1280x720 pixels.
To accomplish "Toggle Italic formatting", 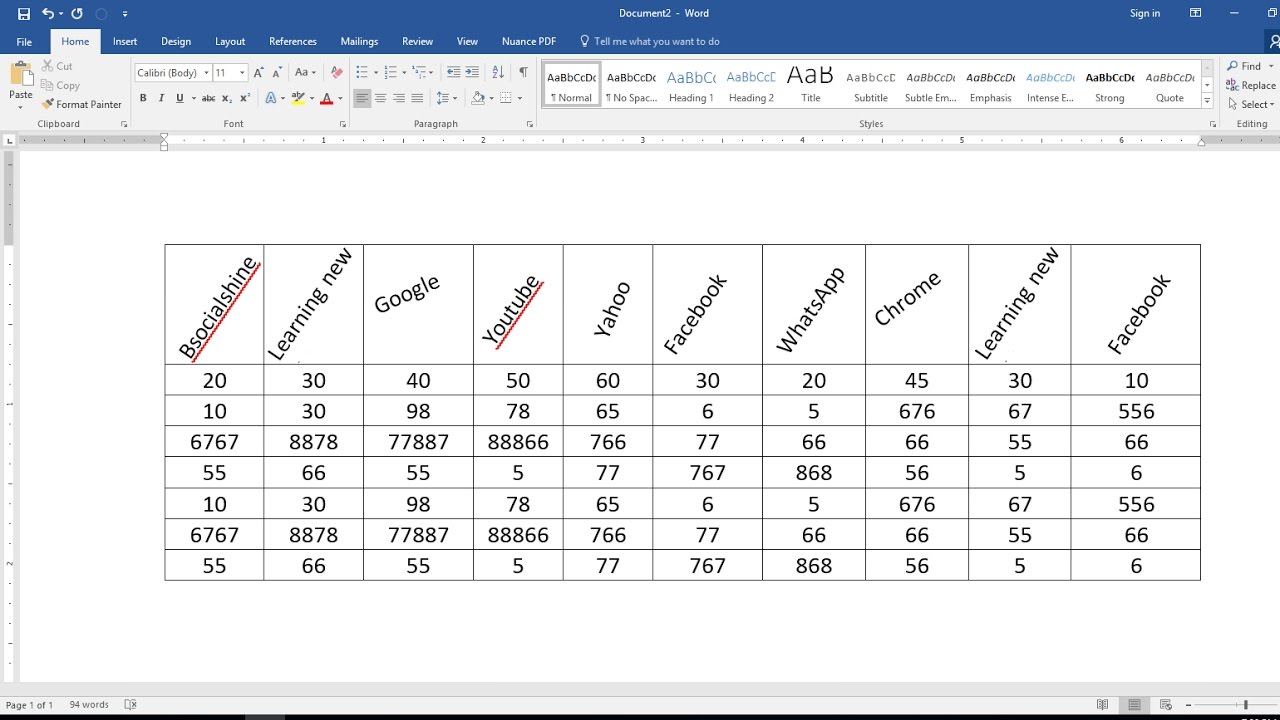I will [x=161, y=98].
